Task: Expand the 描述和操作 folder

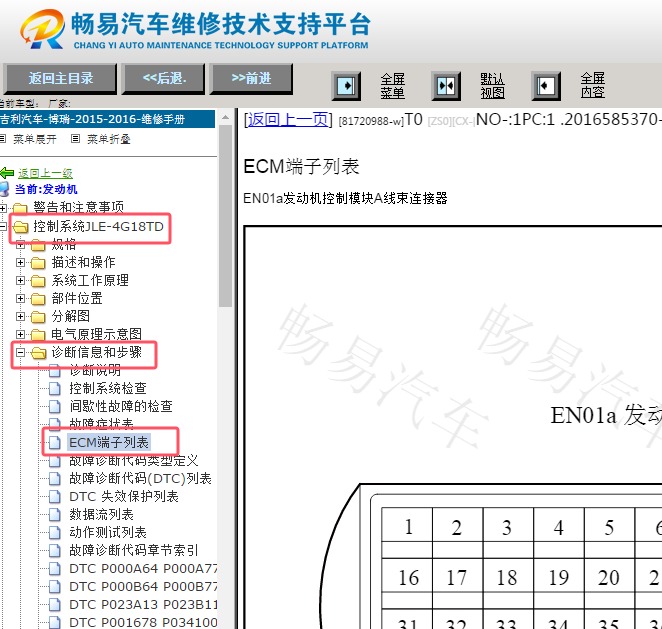Action: pos(20,263)
